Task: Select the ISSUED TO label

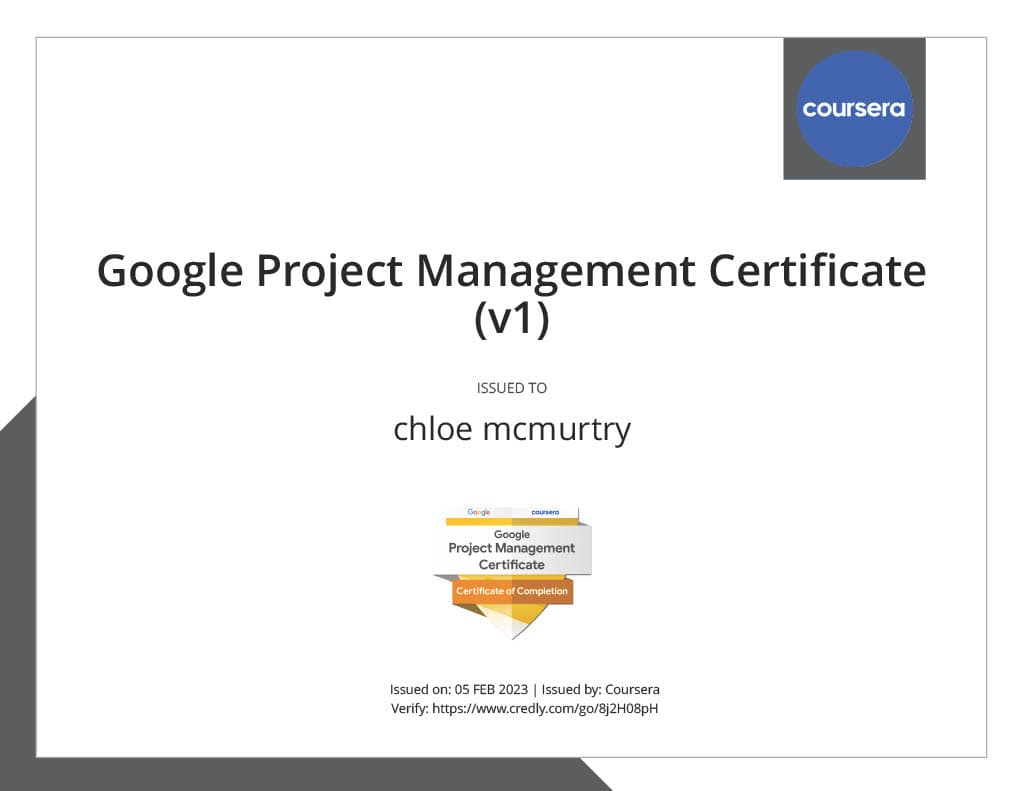Action: (512, 388)
